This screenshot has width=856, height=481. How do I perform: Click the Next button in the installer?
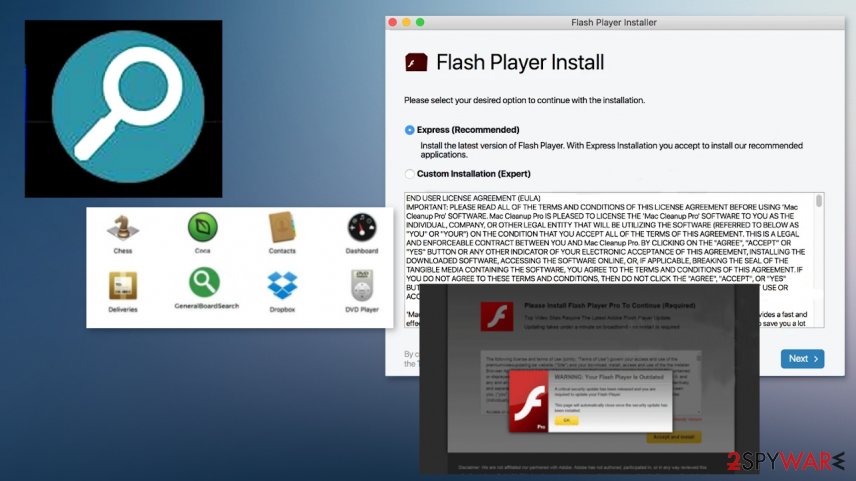(802, 359)
